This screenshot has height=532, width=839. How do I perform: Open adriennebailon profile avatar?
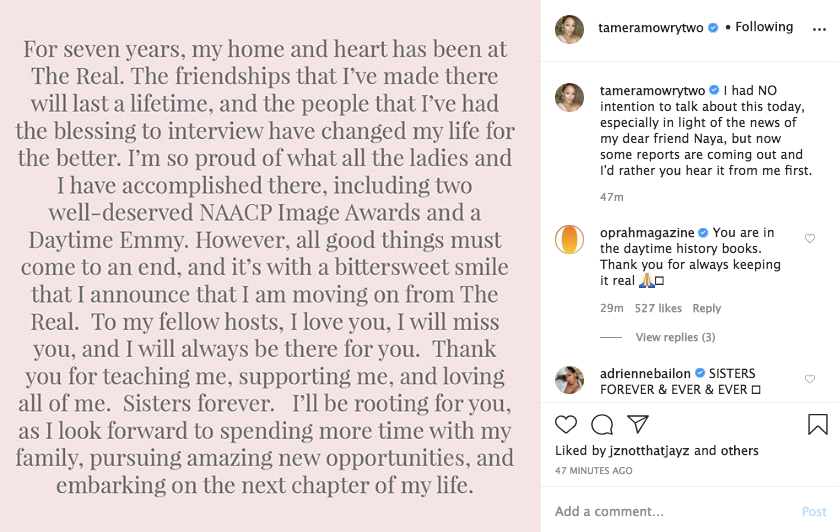pyautogui.click(x=570, y=381)
